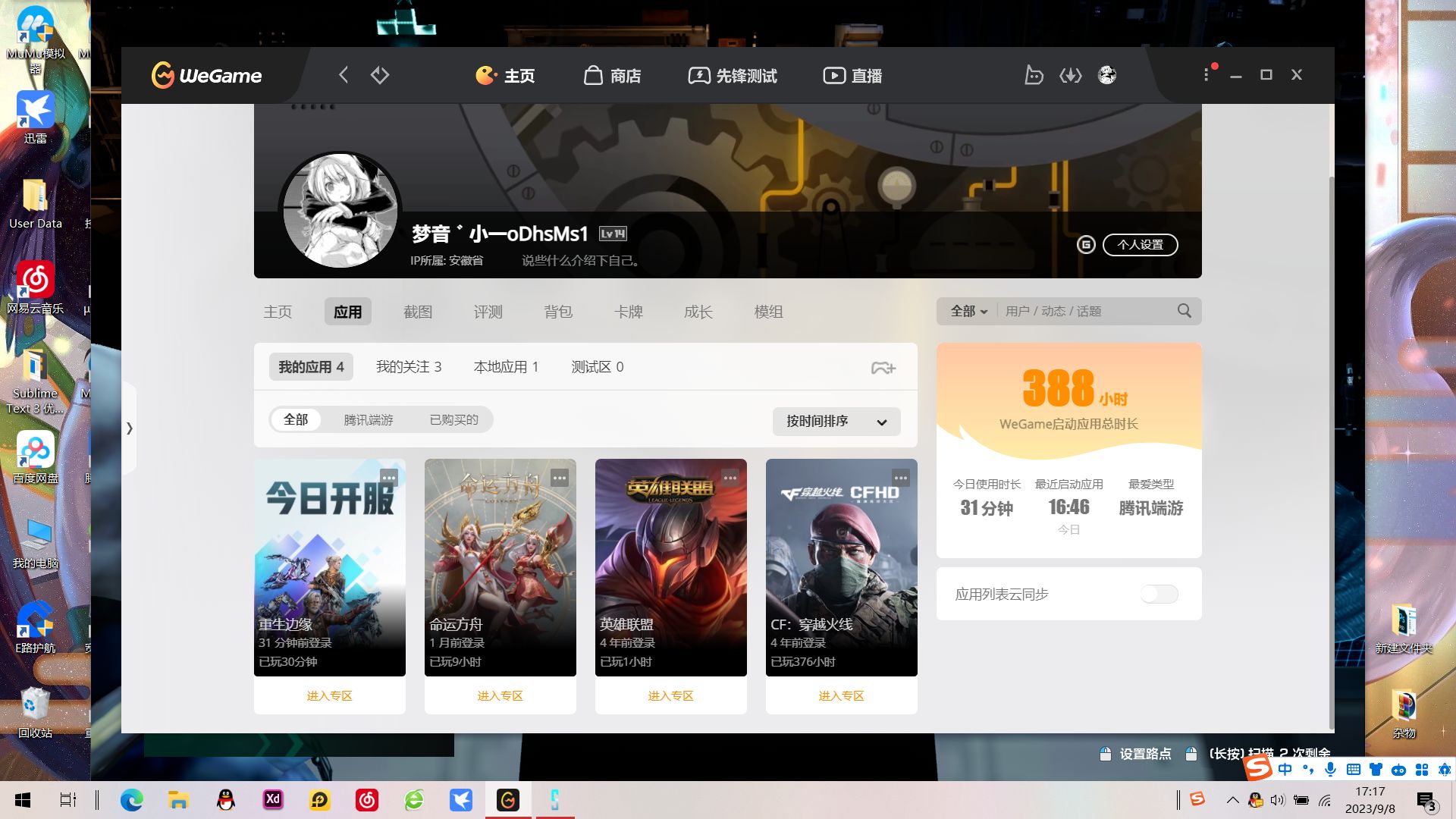Click the profile avatar picture

tap(340, 211)
